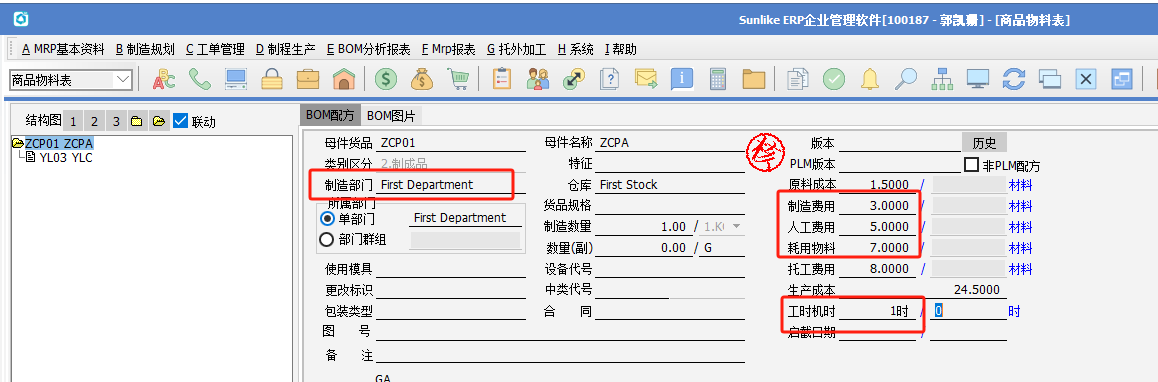Open the calculator tool icon

tap(717, 79)
